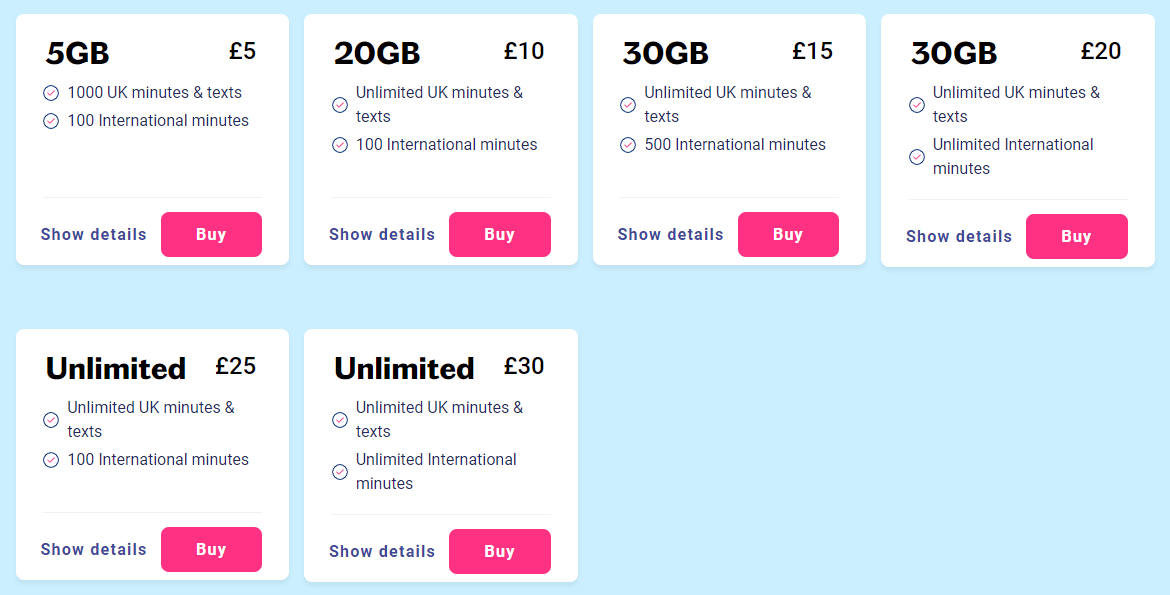
Task: Click checkmark icon beside 1000 UK minutes & texts
Action: click(51, 93)
